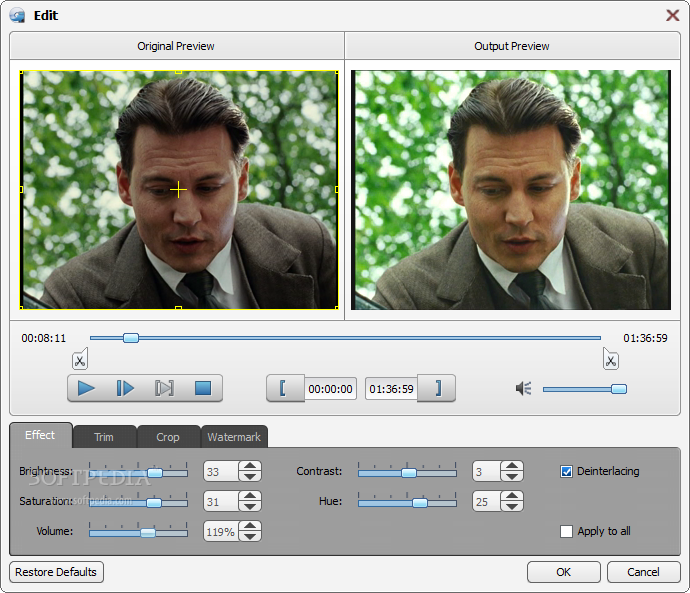Click the Saturation value field showing 31
690x593 pixels.
click(x=221, y=501)
